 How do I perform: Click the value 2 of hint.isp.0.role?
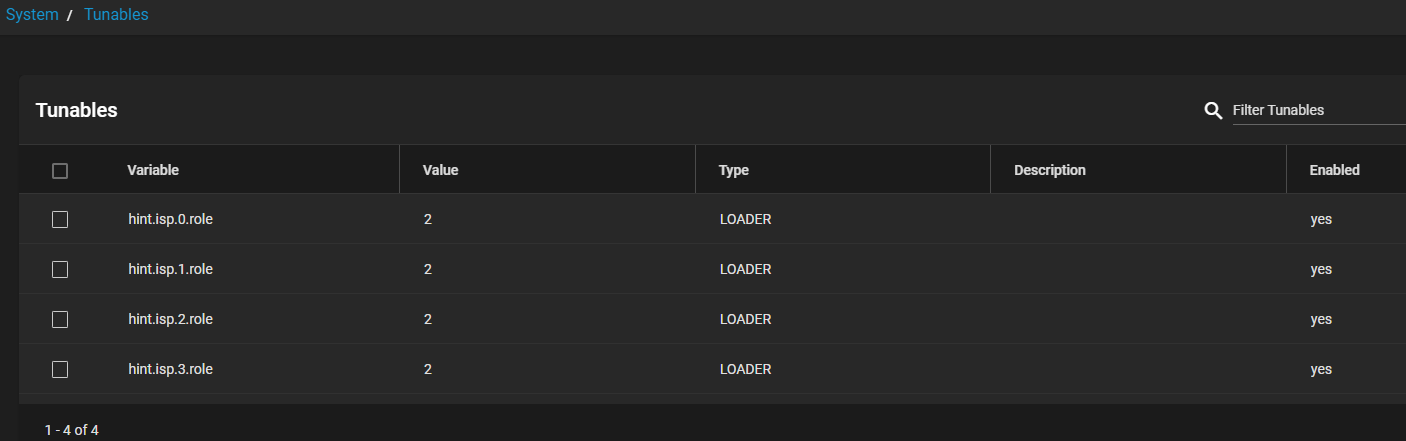point(428,219)
